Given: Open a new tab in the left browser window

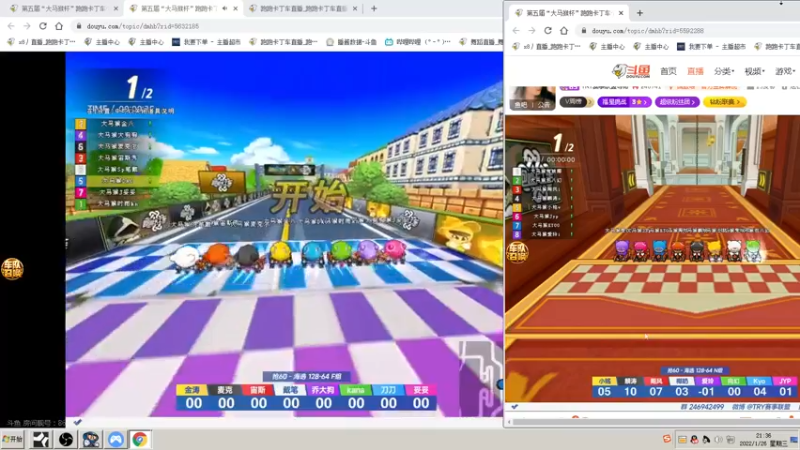Looking at the screenshot, I should pyautogui.click(x=374, y=8).
